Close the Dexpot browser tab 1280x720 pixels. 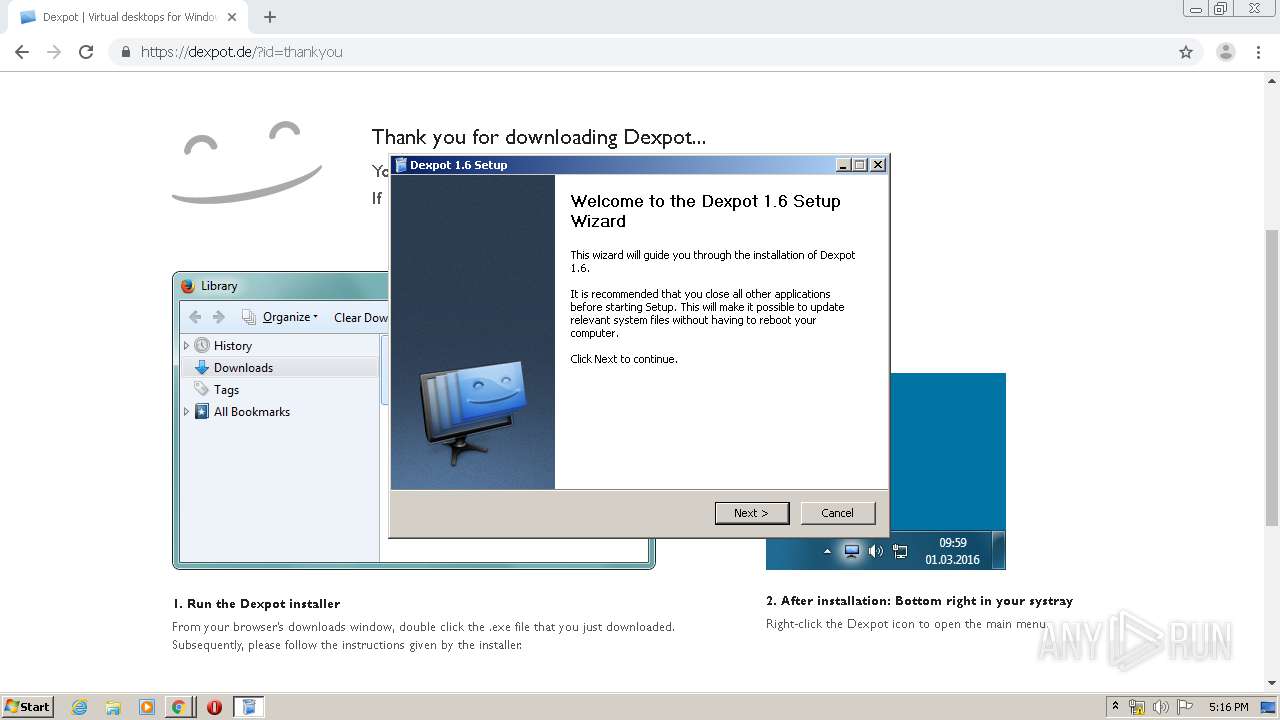coord(232,17)
